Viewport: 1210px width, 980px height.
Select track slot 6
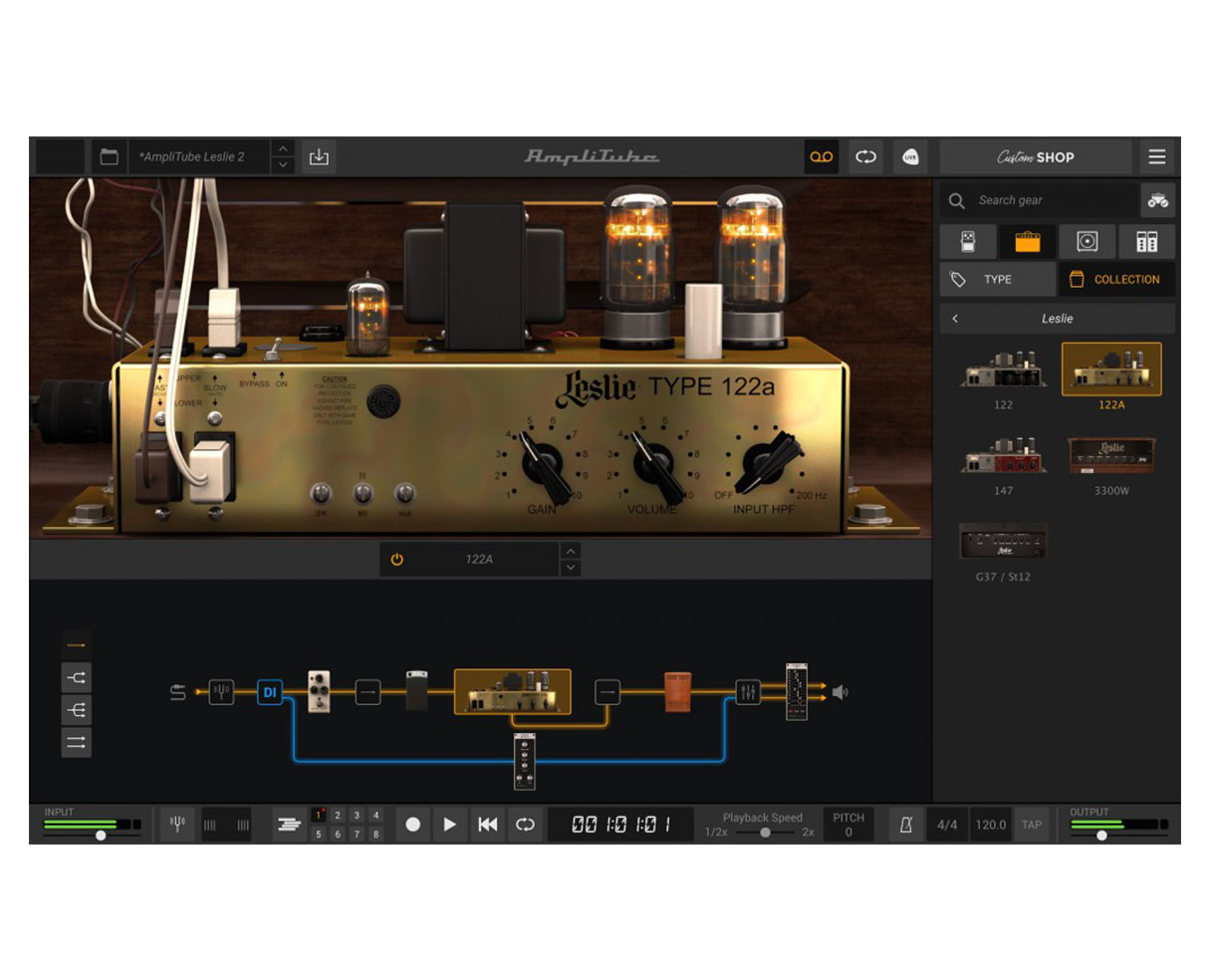[338, 835]
